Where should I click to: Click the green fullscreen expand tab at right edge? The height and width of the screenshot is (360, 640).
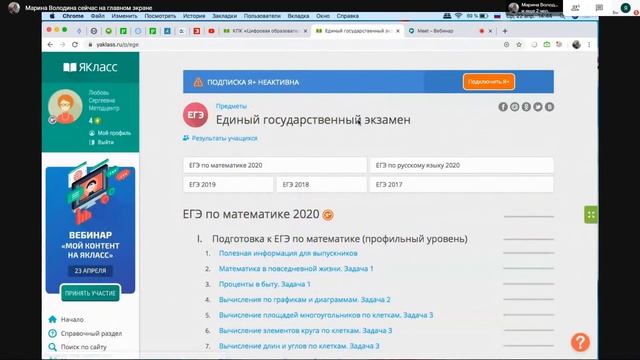click(591, 215)
